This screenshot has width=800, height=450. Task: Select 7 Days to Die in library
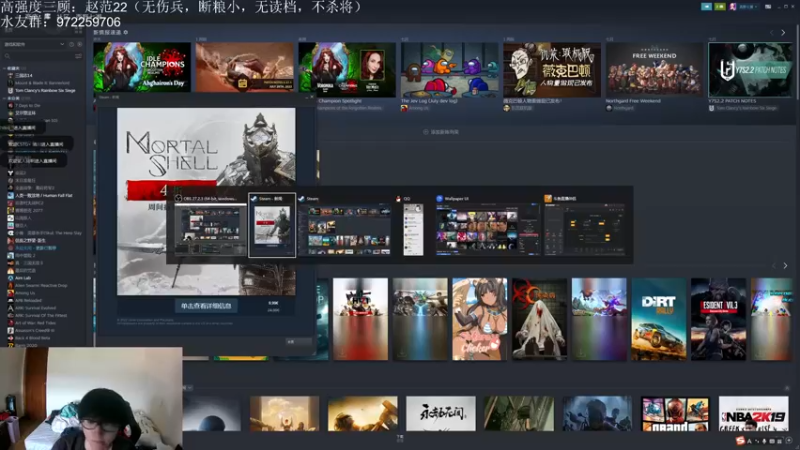click(x=24, y=106)
